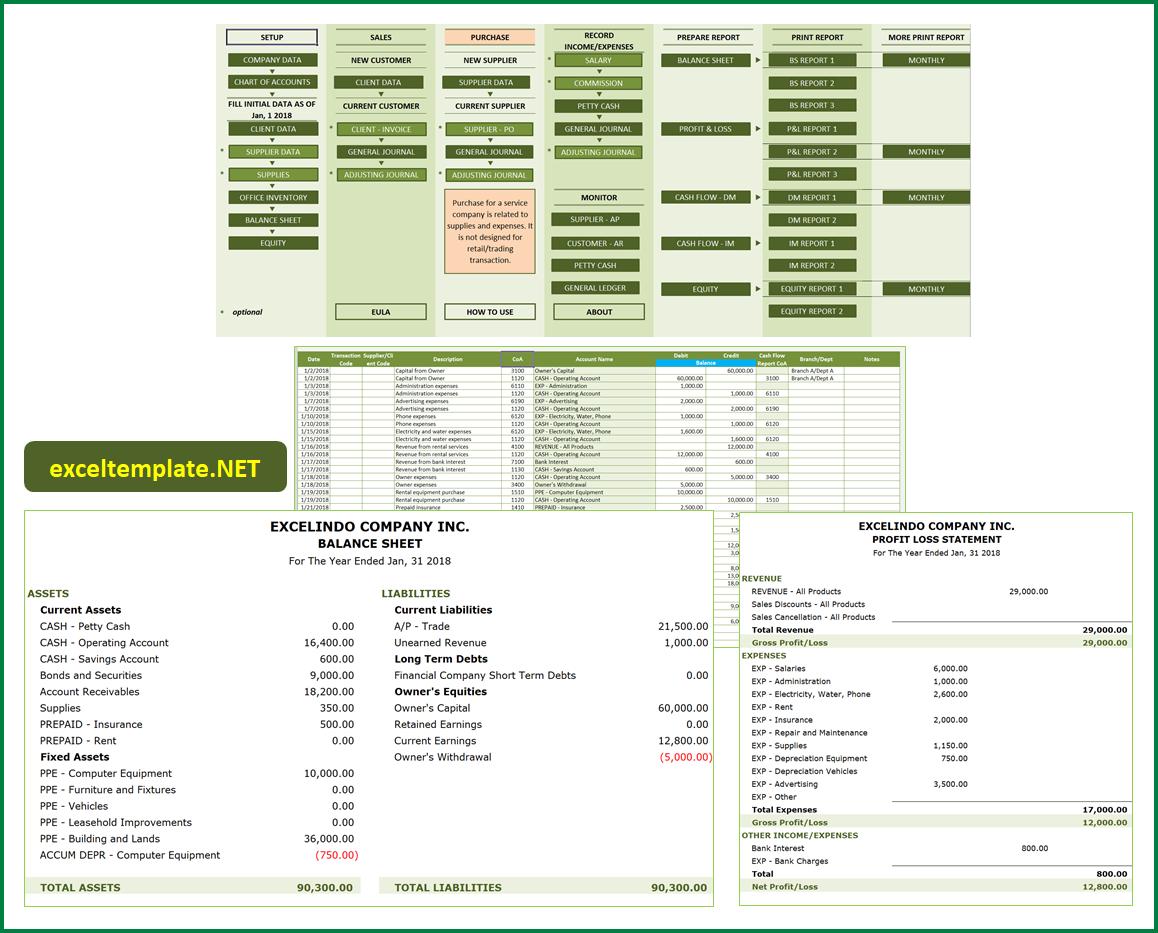Open the SETUP section header button

[x=272, y=37]
